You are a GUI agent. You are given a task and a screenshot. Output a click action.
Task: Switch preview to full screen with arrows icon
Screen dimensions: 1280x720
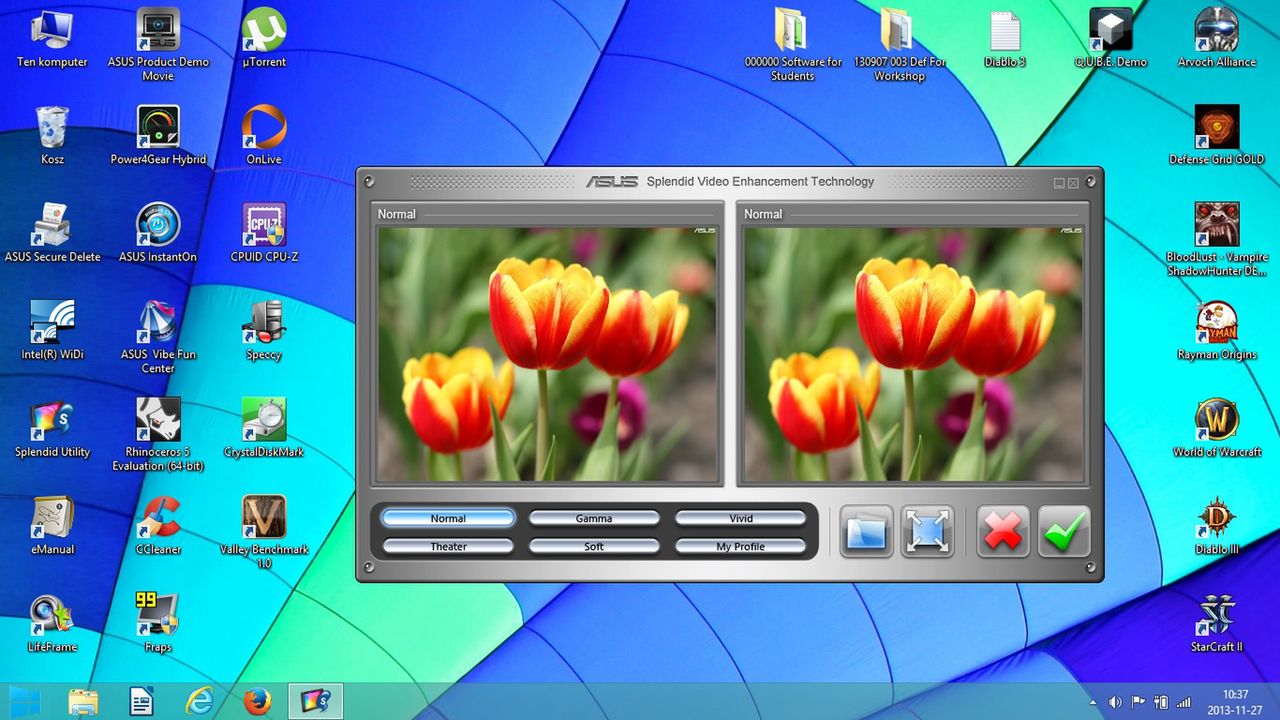[927, 531]
